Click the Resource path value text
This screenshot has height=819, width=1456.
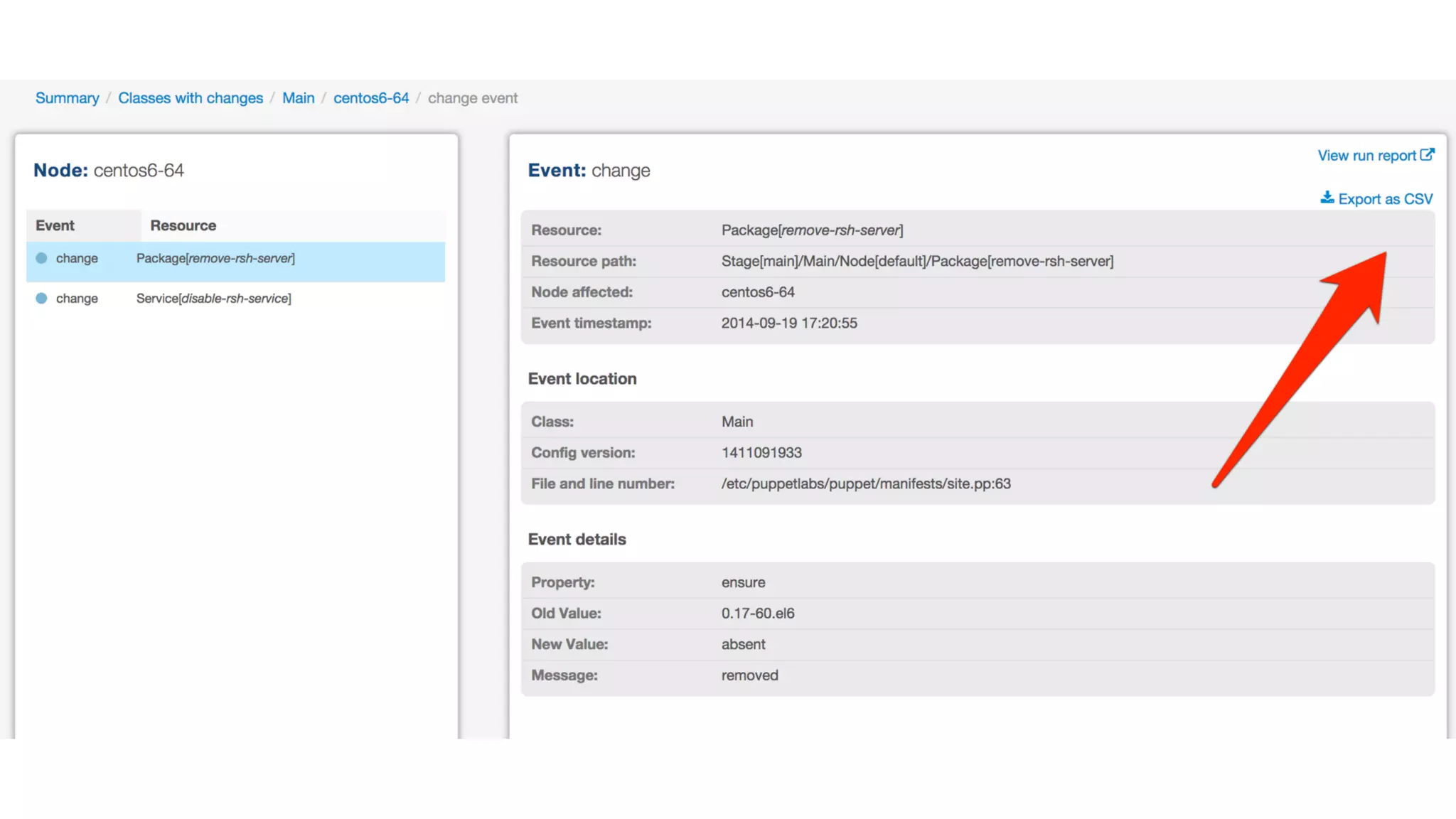tap(917, 261)
